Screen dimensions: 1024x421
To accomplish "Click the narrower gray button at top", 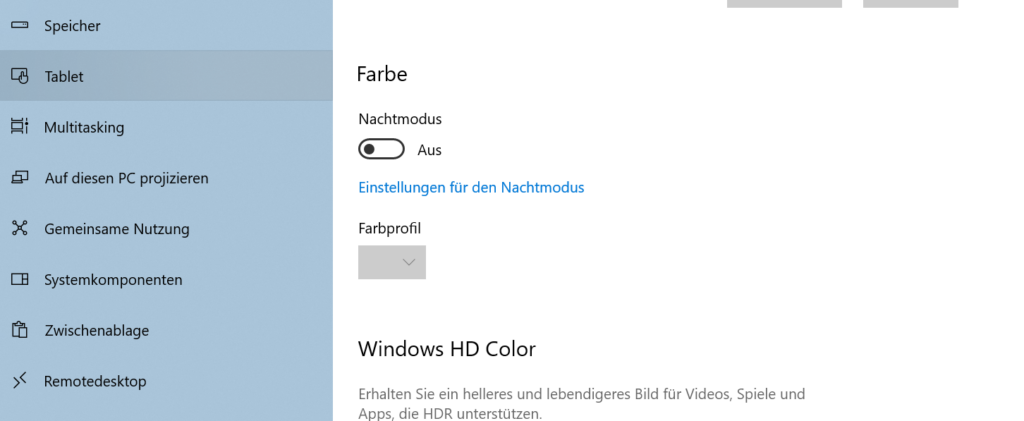I will click(x=910, y=3).
